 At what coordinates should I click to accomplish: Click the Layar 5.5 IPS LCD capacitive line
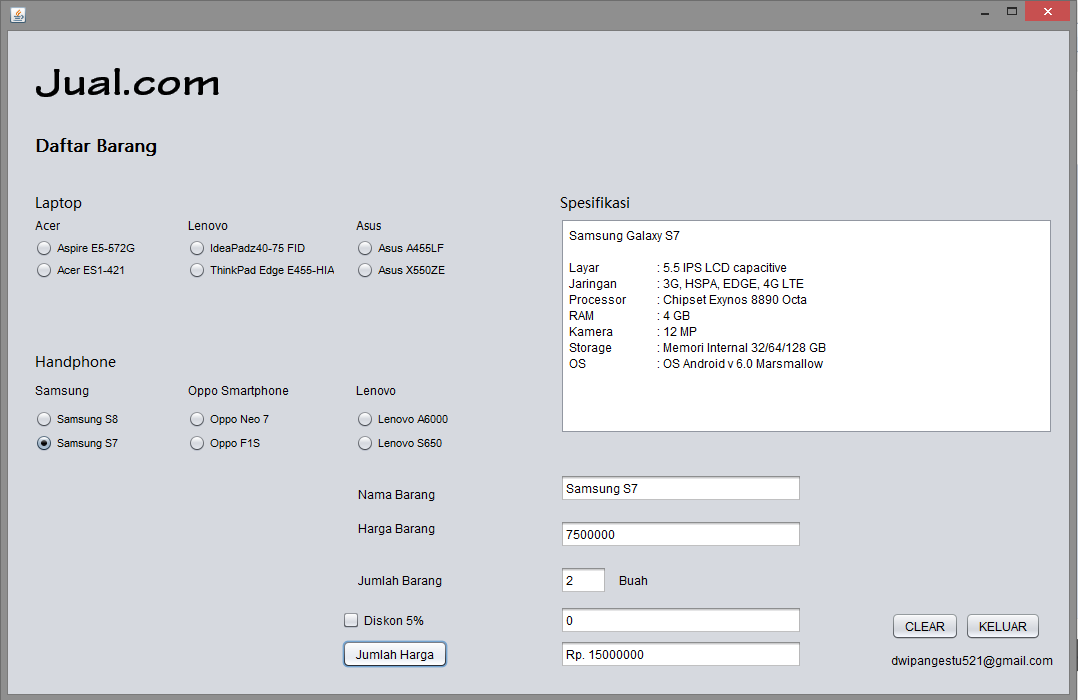coord(678,267)
